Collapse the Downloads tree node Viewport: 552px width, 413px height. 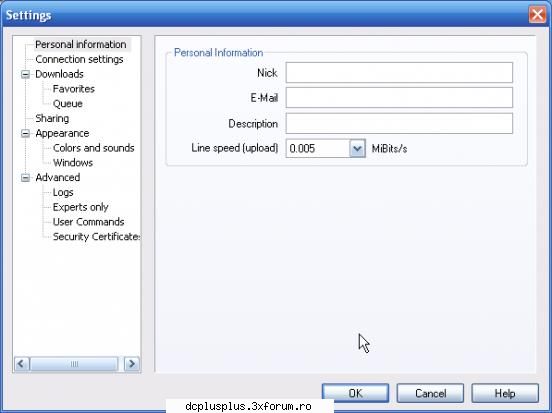point(25,74)
